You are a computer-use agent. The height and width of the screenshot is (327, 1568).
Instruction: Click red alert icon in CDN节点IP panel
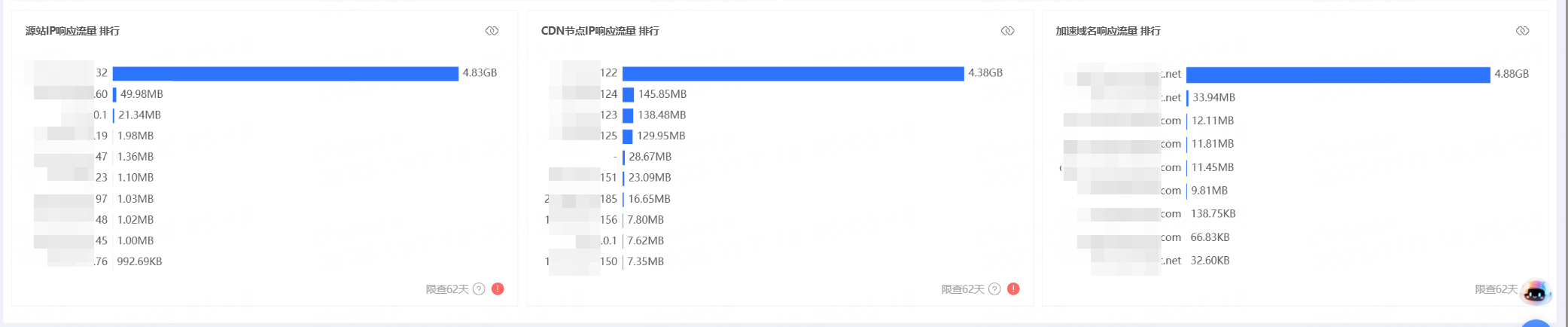1013,289
